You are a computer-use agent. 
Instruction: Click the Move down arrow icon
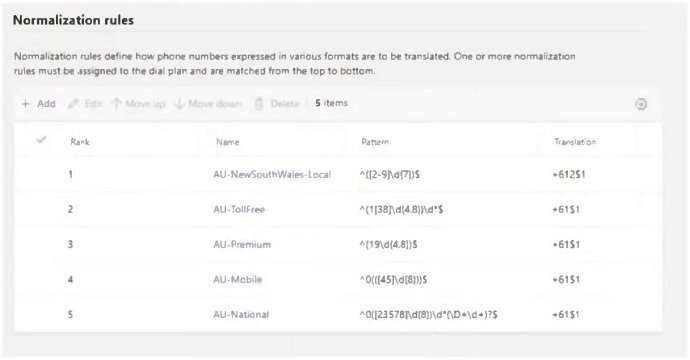(180, 104)
